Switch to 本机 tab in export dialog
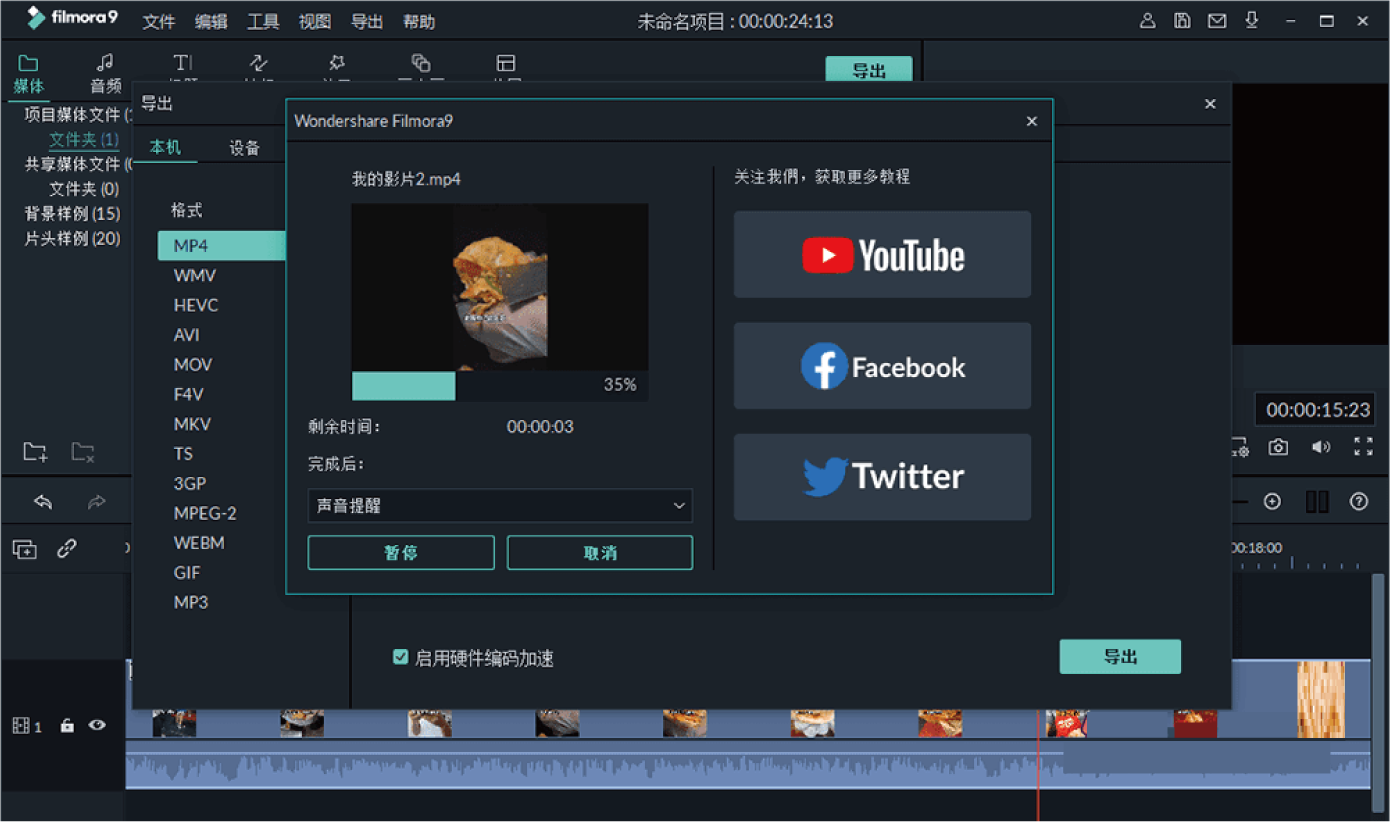The width and height of the screenshot is (1390, 822). click(x=166, y=147)
